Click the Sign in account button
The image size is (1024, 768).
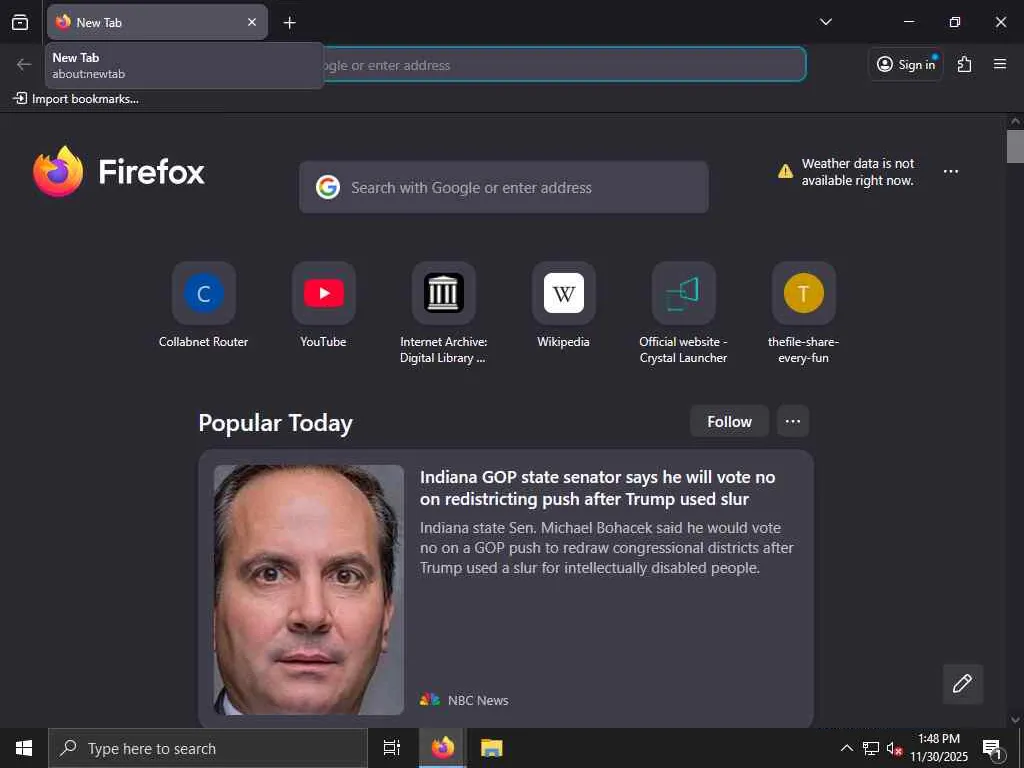tap(905, 64)
